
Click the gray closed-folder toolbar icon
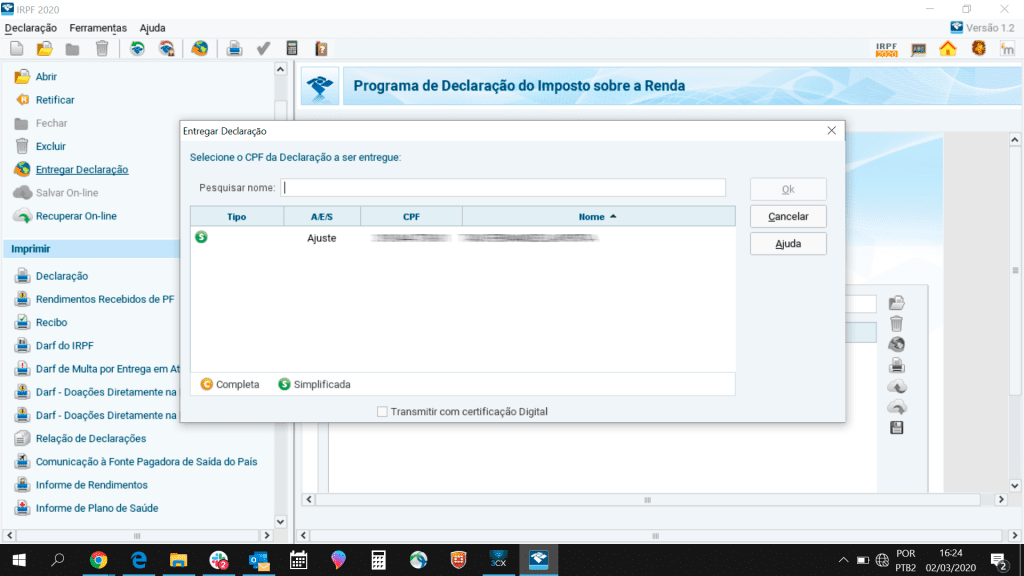pos(72,49)
